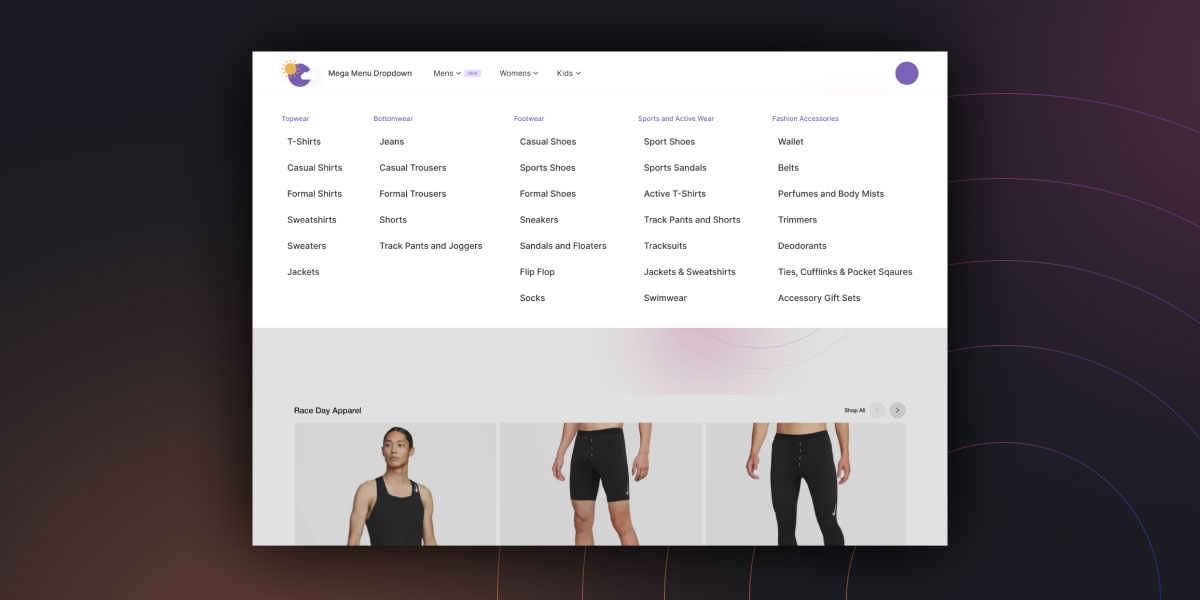Open Shorts under Bottomwear
Image resolution: width=1200 pixels, height=600 pixels.
(393, 220)
